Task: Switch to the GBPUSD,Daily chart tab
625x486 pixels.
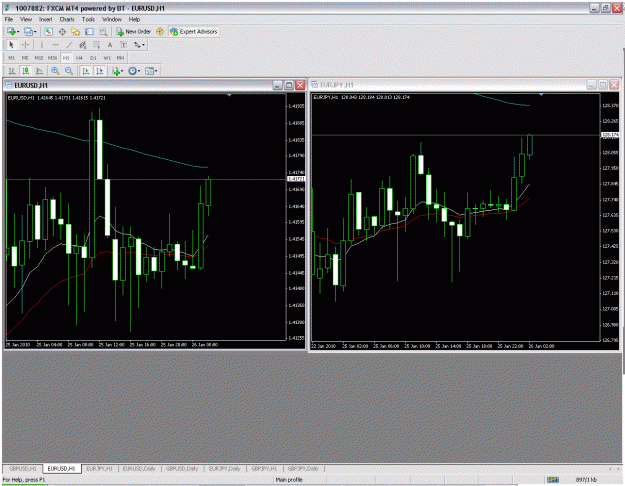Action: coord(182,468)
